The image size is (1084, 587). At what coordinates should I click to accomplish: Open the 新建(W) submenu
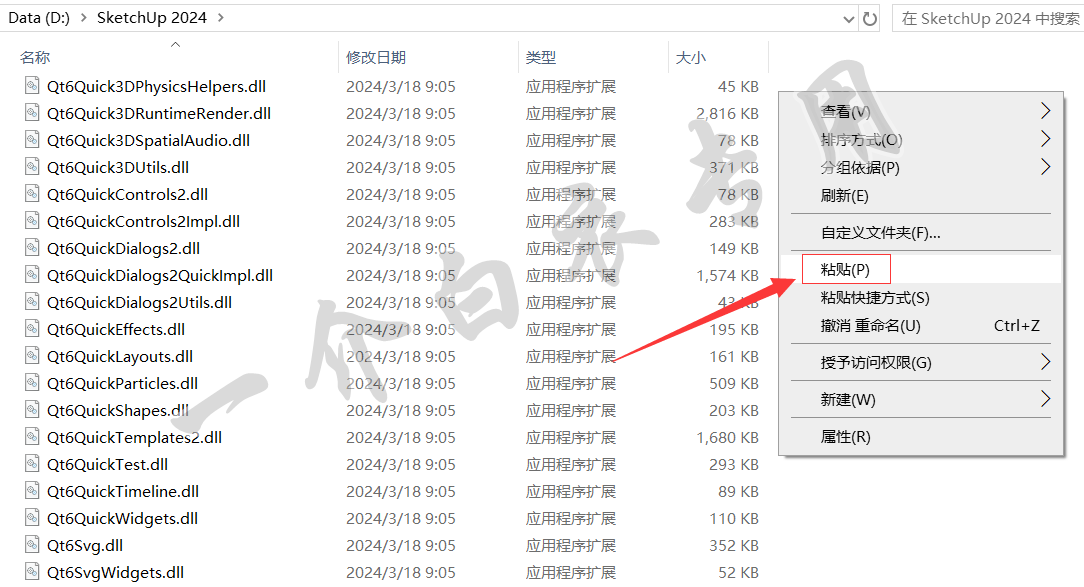pos(921,400)
